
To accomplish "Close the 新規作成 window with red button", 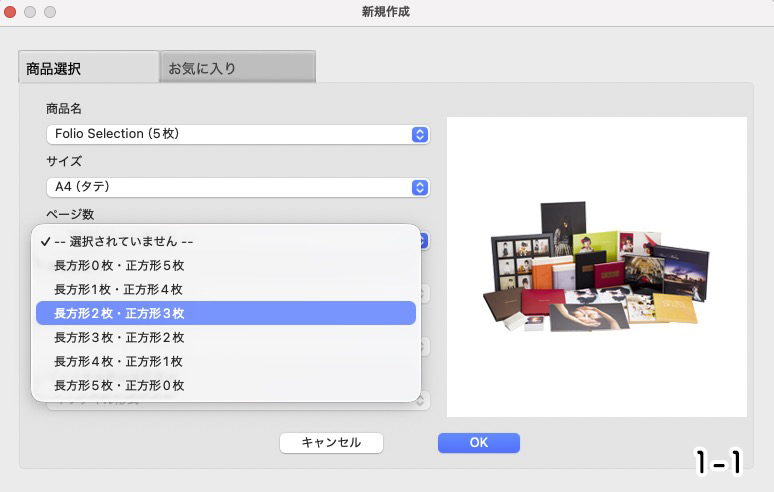I will tap(11, 12).
